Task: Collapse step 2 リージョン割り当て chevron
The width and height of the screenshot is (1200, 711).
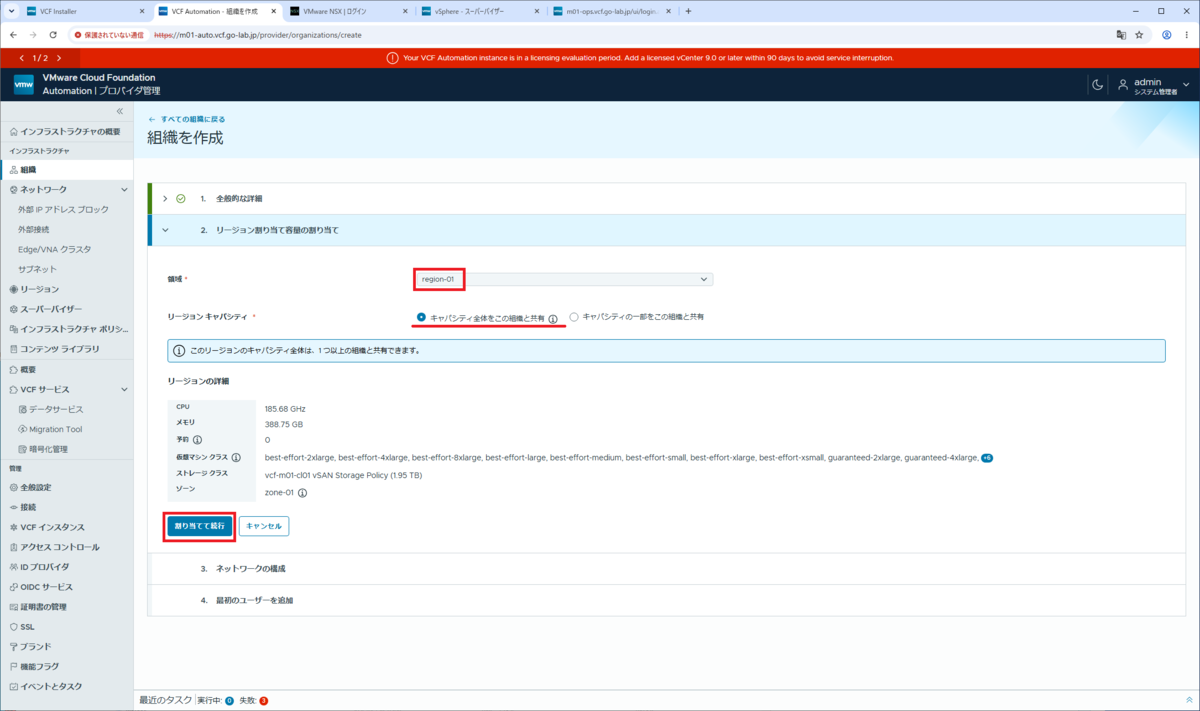Action: point(165,230)
